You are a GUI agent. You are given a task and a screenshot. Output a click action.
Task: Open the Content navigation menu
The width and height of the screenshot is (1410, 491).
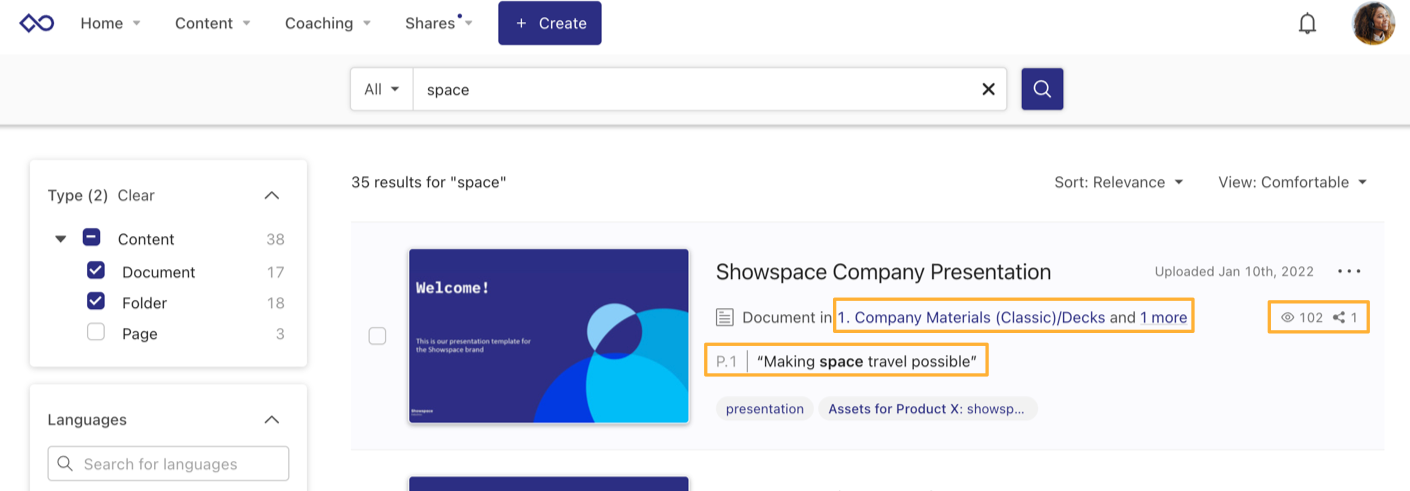pyautogui.click(x=212, y=23)
